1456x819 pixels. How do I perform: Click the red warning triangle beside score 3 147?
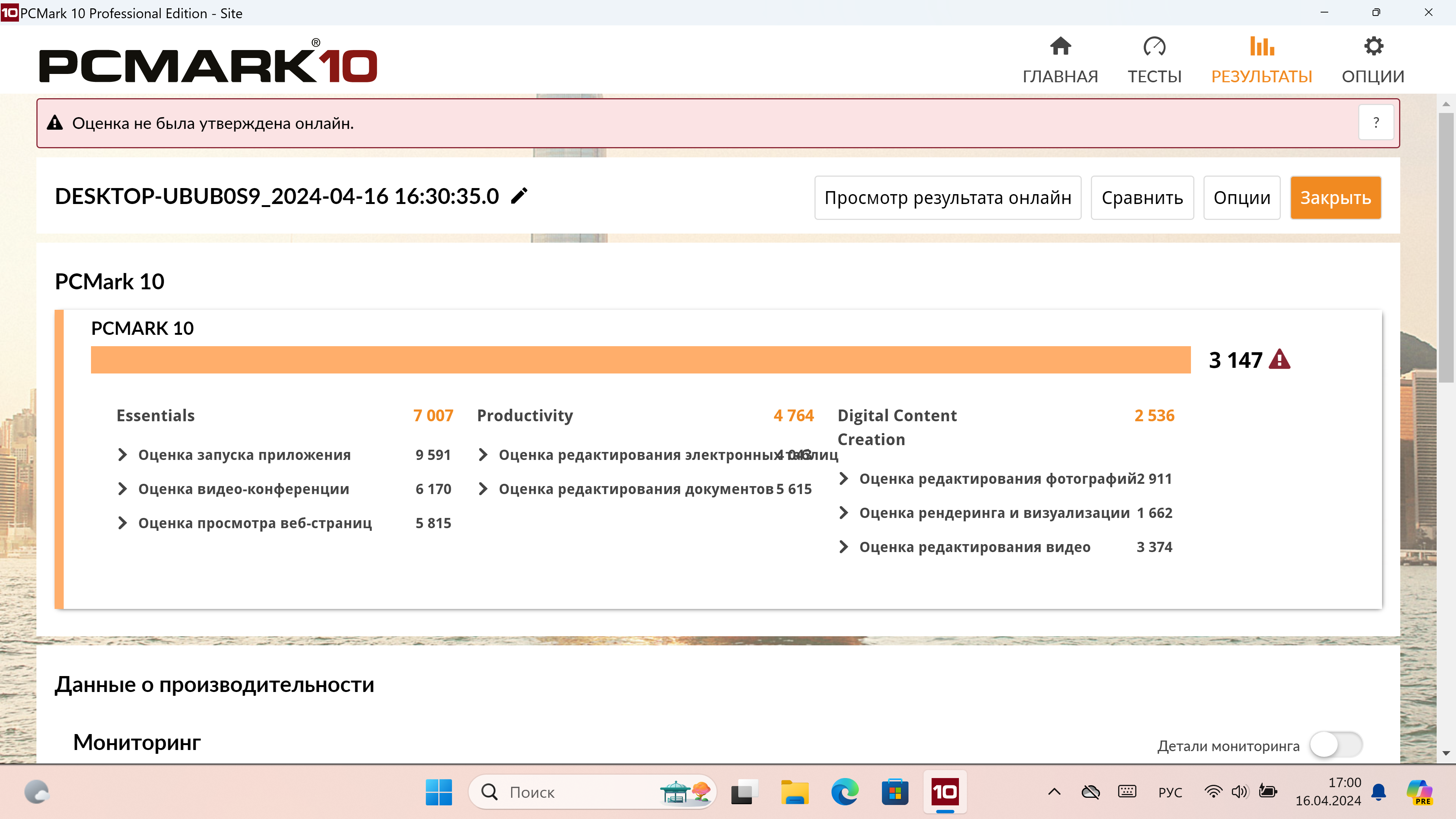1279,360
